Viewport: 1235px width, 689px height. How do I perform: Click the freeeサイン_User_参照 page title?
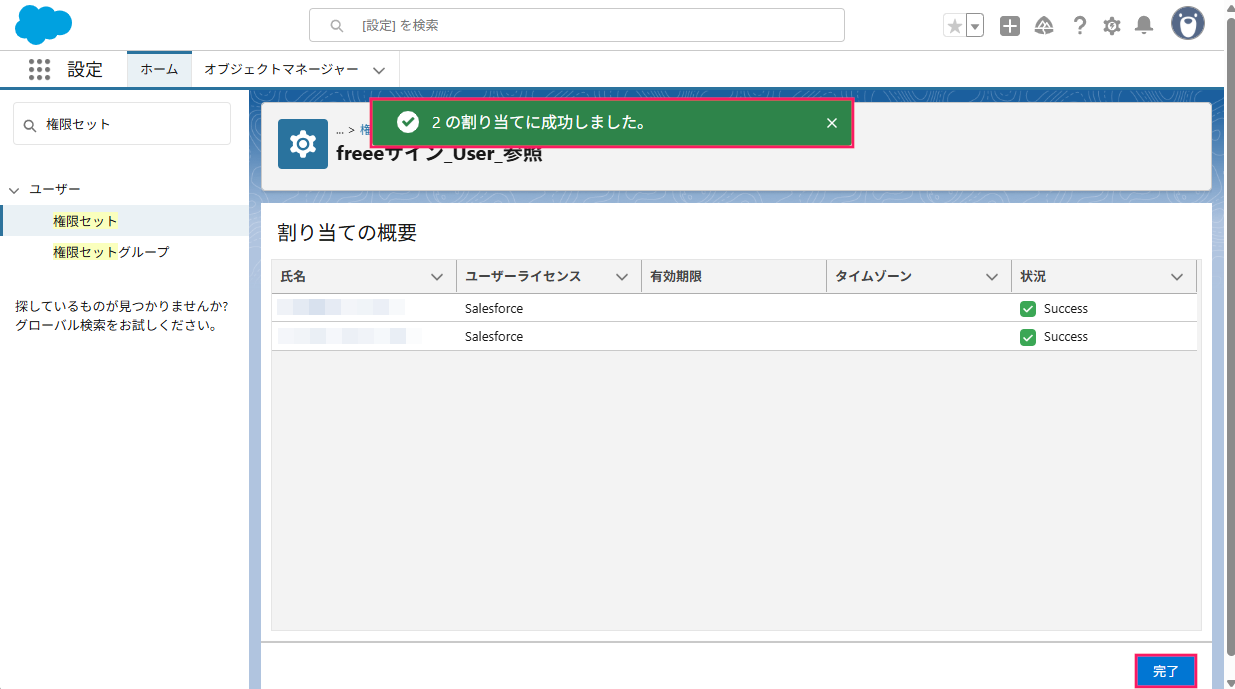tap(439, 154)
